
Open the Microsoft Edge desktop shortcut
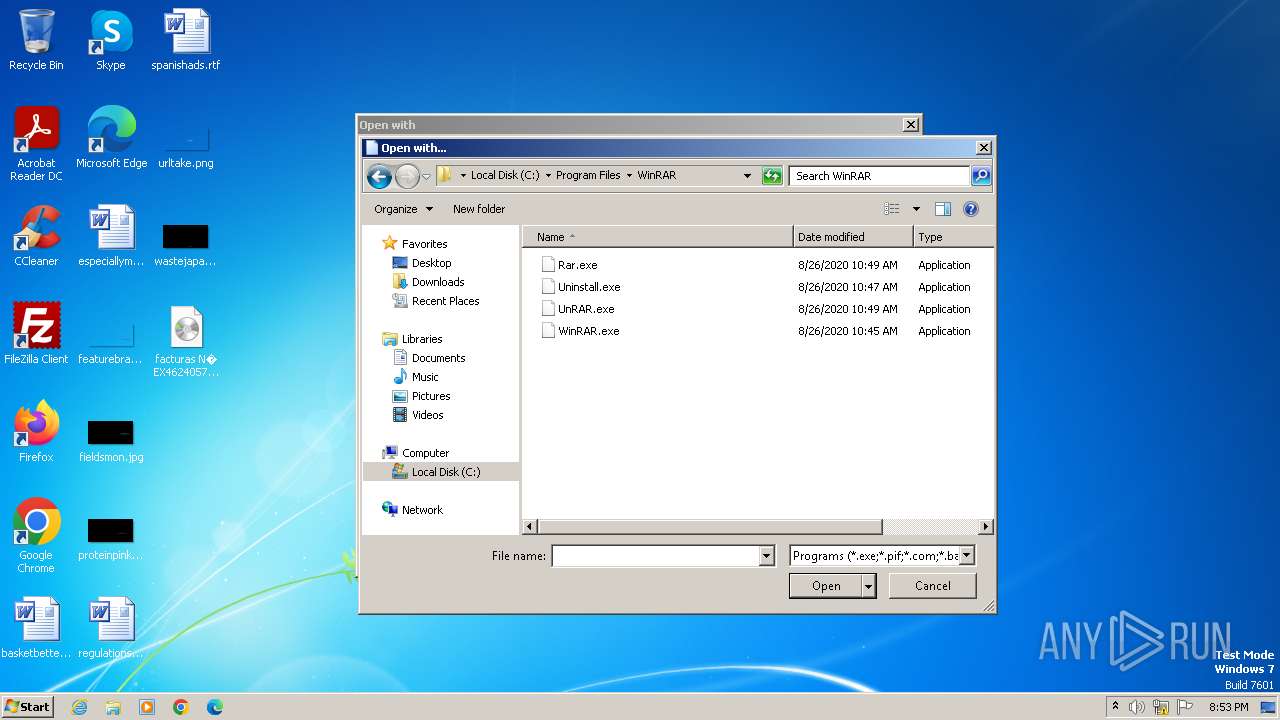(x=111, y=138)
